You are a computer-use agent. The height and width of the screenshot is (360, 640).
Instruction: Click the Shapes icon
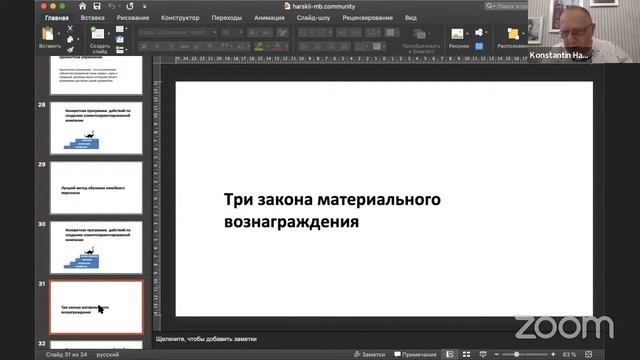[479, 32]
